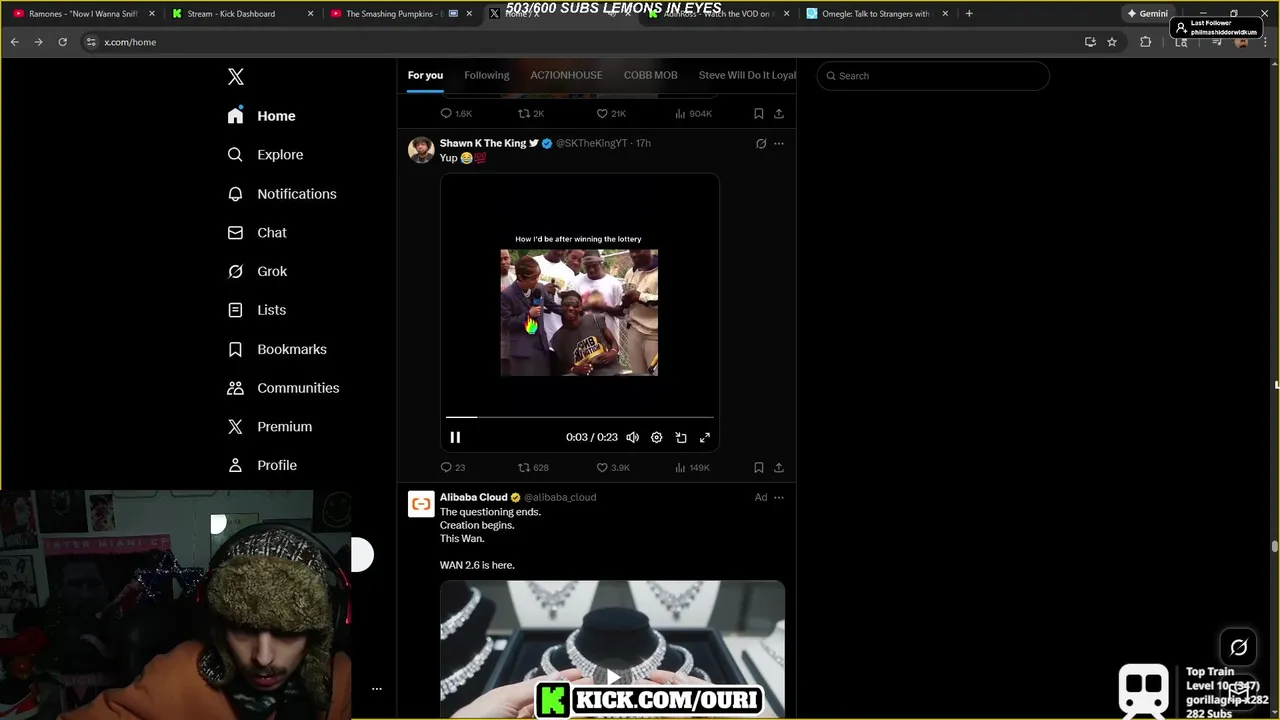Switch to Omegle browser tab

click(877, 14)
